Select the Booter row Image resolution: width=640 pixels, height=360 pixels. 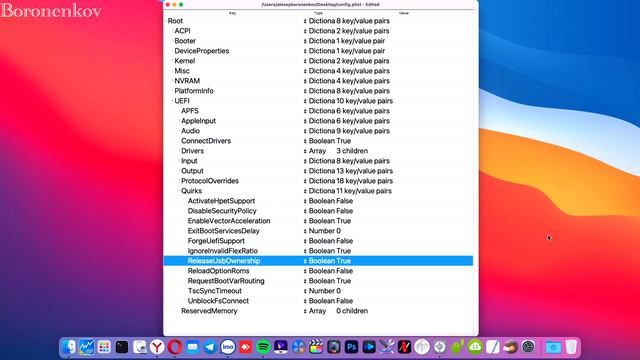[x=318, y=41]
